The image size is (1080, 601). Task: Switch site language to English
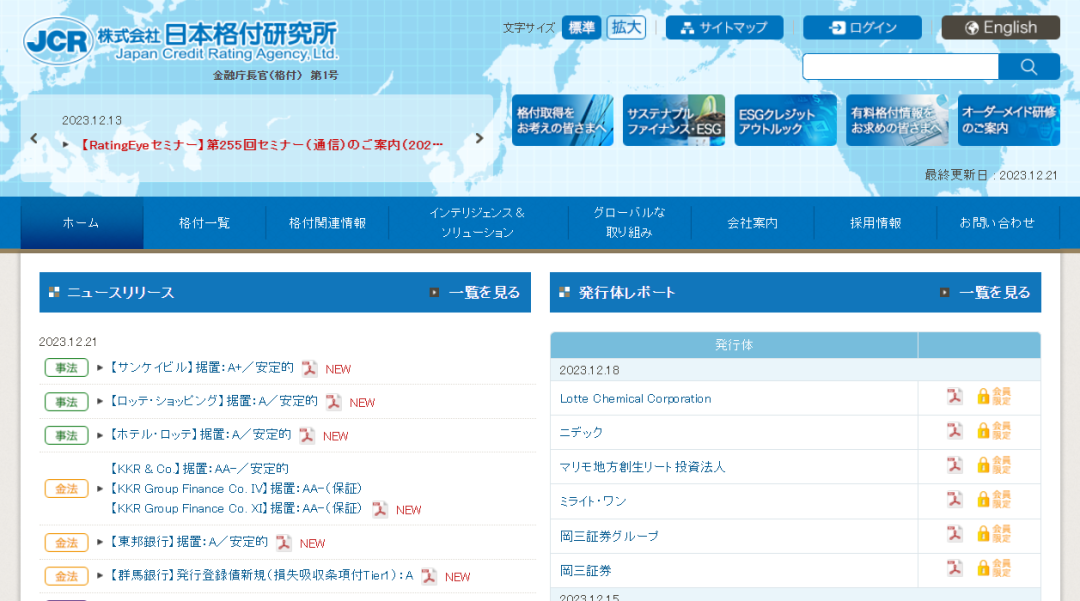(1001, 28)
